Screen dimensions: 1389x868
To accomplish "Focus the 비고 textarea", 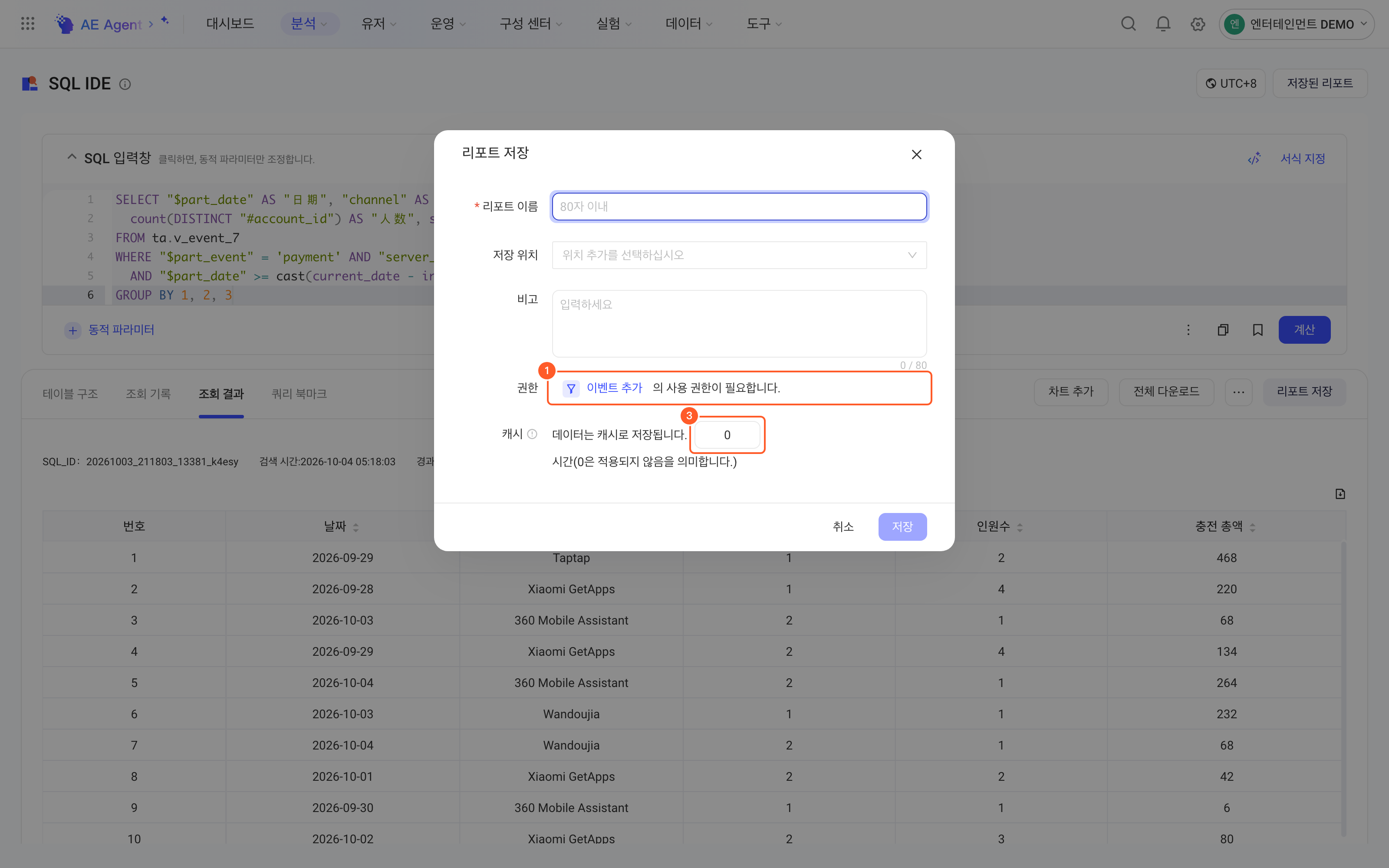I will point(739,323).
